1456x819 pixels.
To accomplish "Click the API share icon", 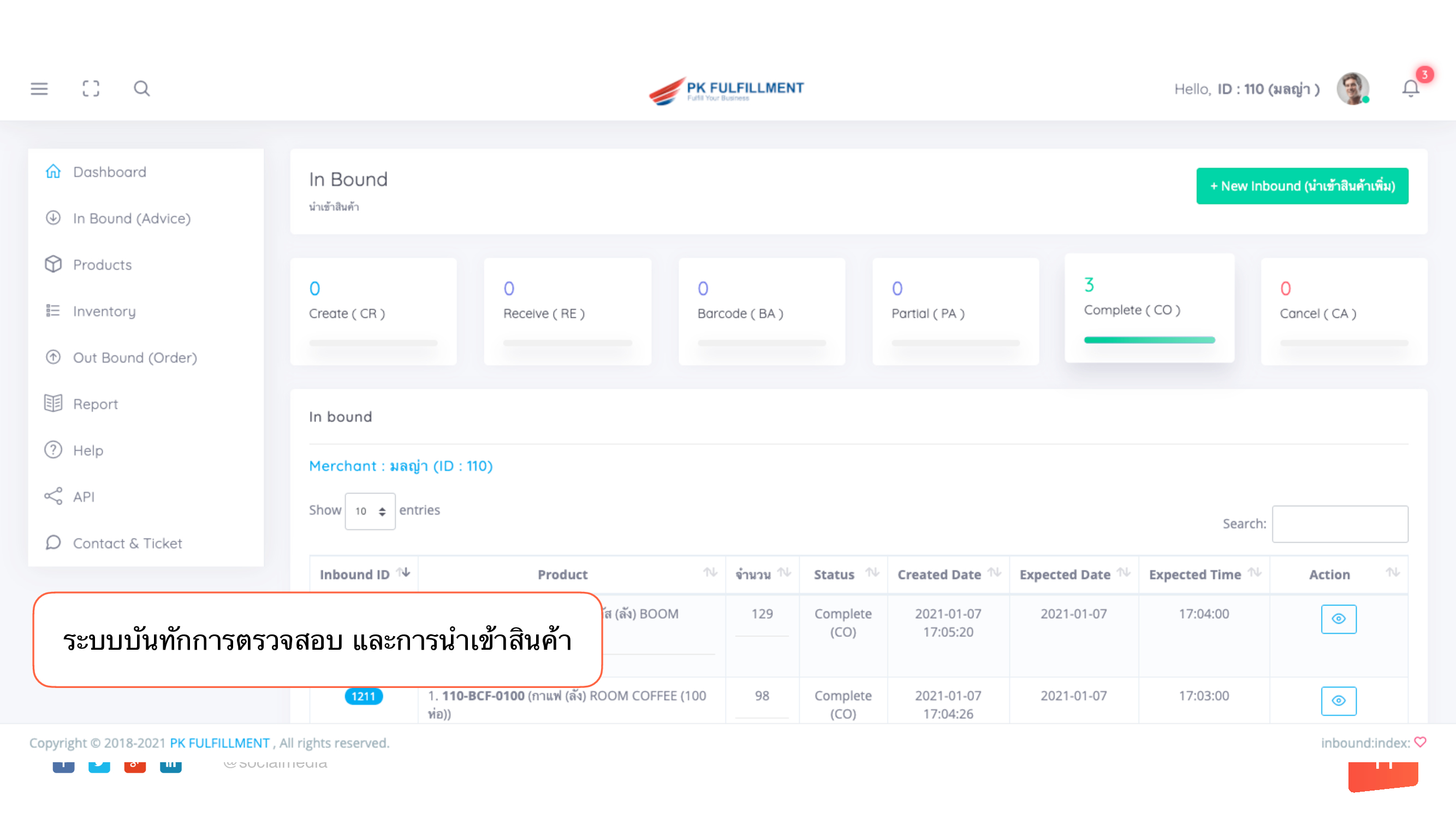I will pyautogui.click(x=53, y=496).
